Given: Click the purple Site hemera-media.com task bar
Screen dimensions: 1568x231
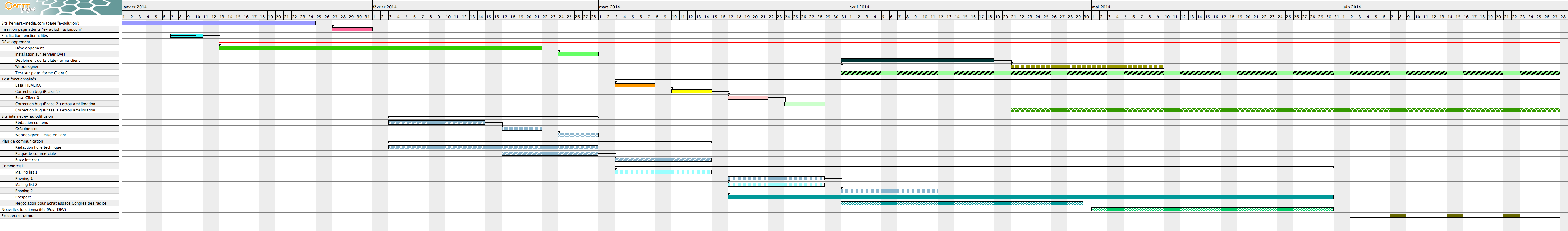Looking at the screenshot, I should (218, 23).
